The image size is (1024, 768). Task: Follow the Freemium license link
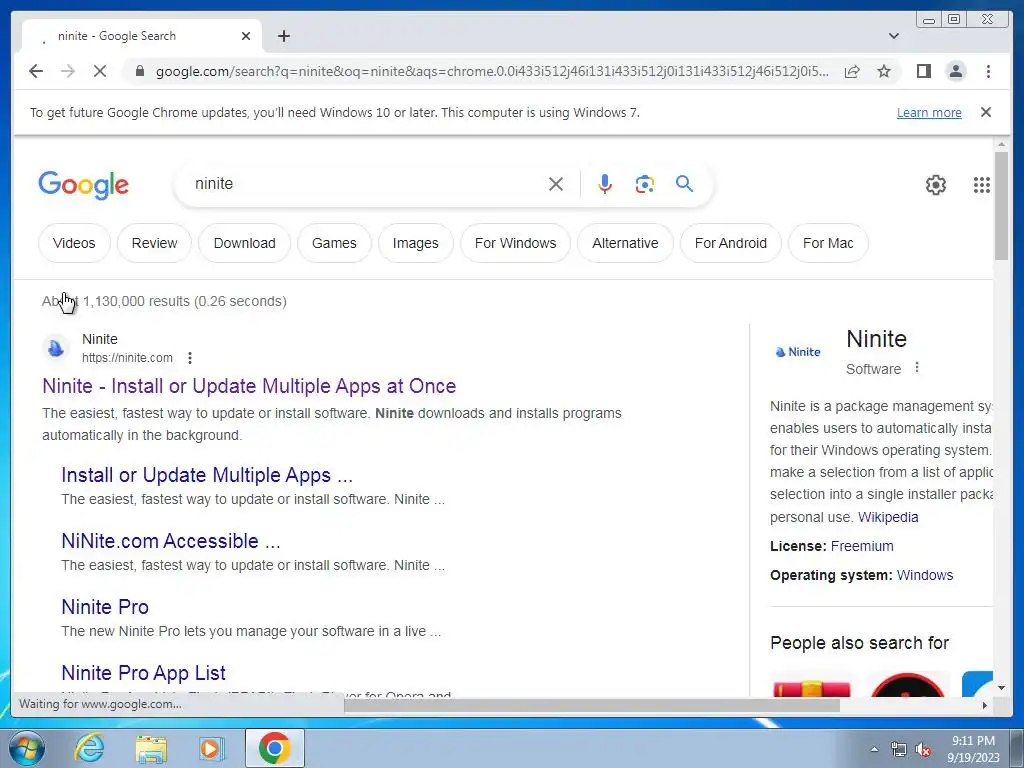[x=862, y=546]
